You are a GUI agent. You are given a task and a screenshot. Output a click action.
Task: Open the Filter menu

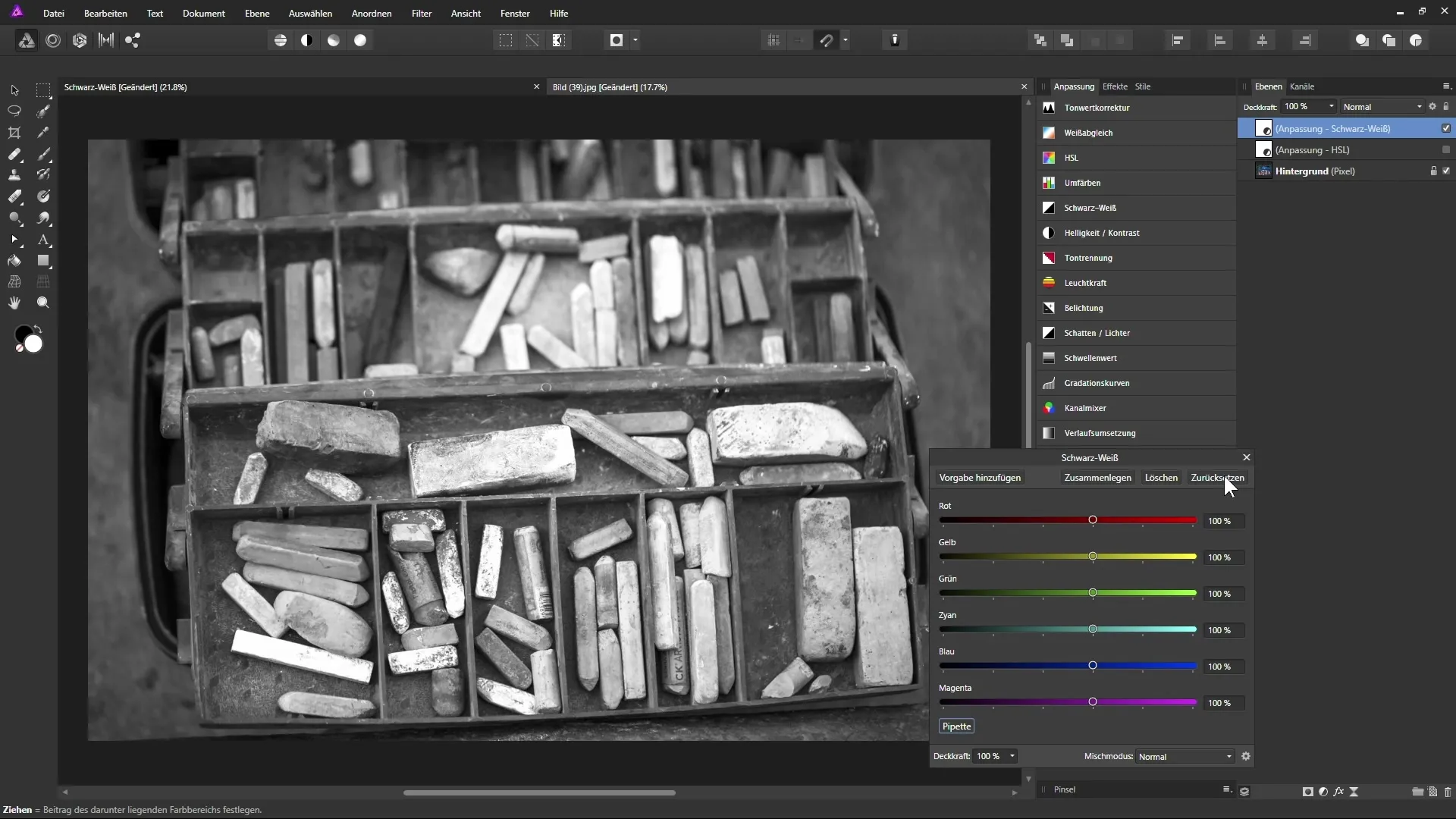[422, 14]
